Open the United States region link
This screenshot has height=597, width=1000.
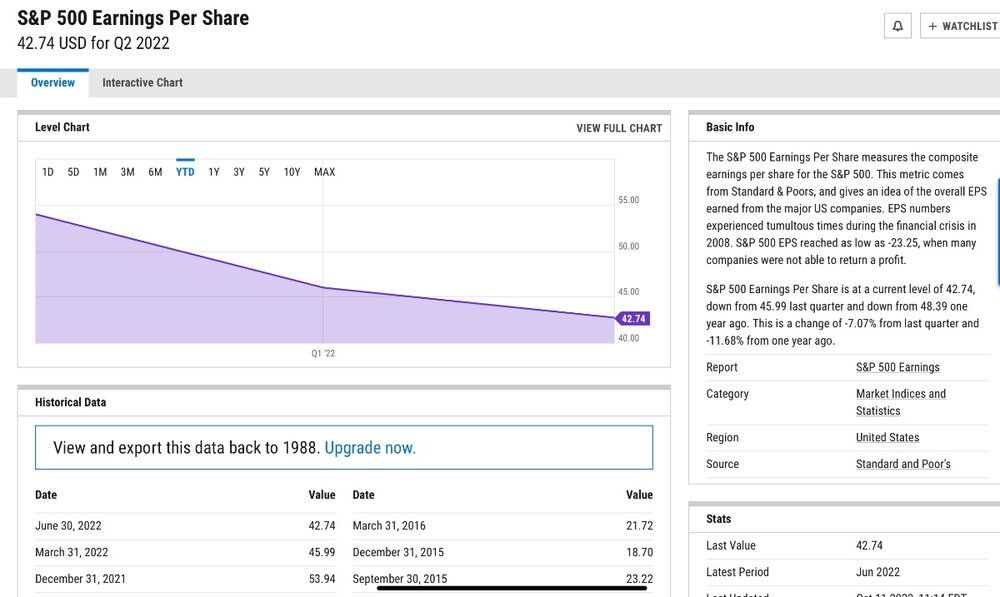tap(887, 438)
